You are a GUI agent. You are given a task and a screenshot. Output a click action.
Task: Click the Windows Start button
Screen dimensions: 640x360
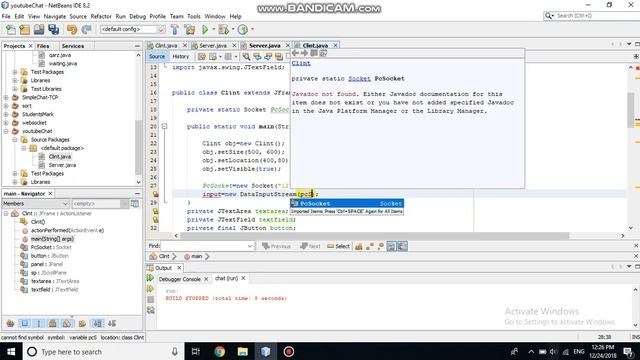coord(11,351)
